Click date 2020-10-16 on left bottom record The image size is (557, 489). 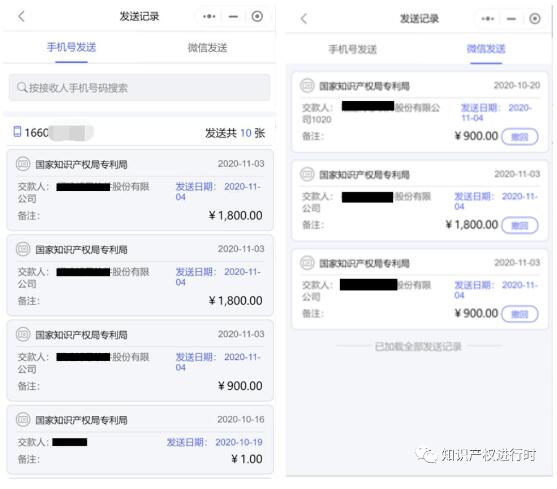[241, 419]
